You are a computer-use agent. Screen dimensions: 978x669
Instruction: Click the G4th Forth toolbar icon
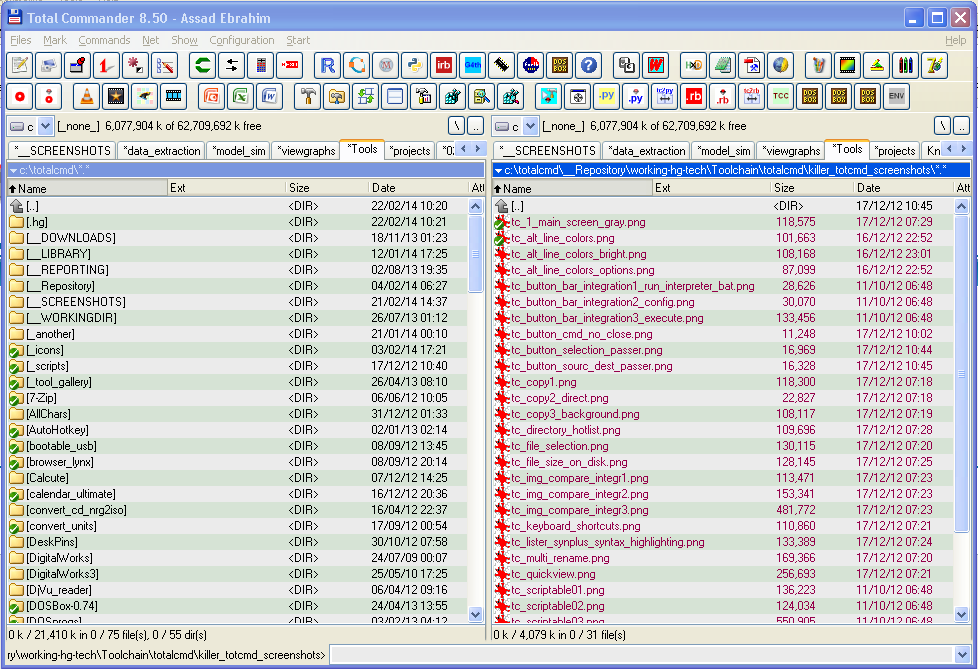(x=473, y=65)
